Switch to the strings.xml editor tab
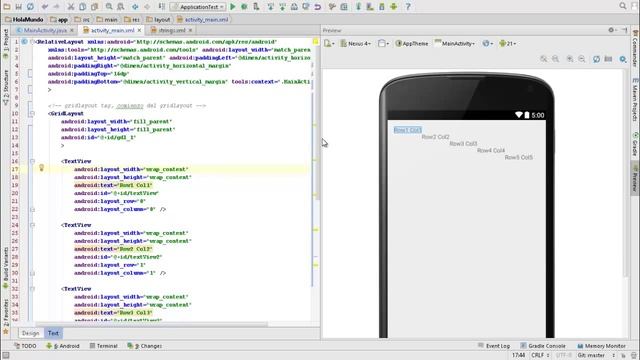This screenshot has width=640, height=360. tap(171, 30)
